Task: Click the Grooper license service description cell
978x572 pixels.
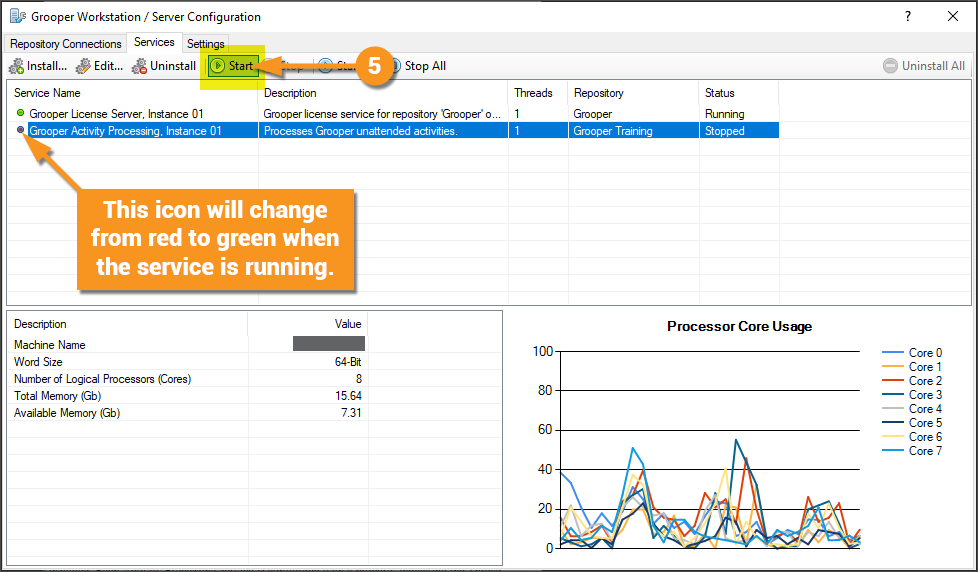Action: tap(382, 114)
